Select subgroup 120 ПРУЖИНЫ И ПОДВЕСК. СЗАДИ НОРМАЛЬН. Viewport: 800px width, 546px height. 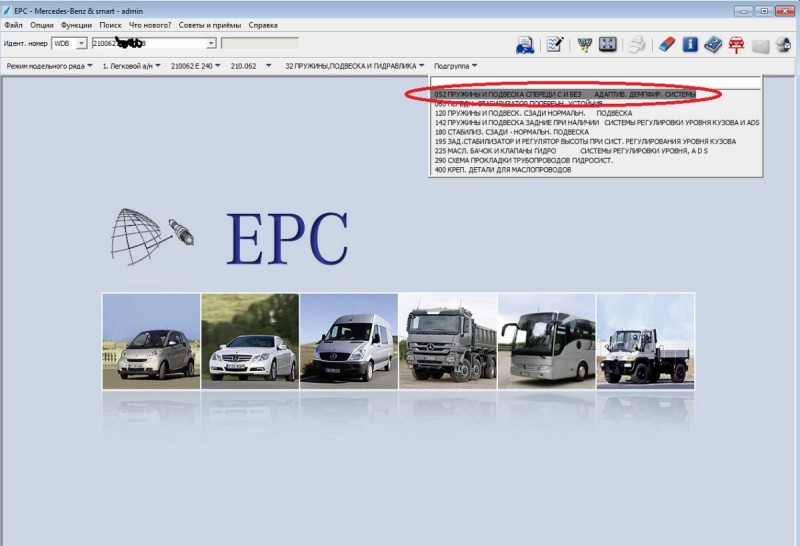[x=533, y=113]
